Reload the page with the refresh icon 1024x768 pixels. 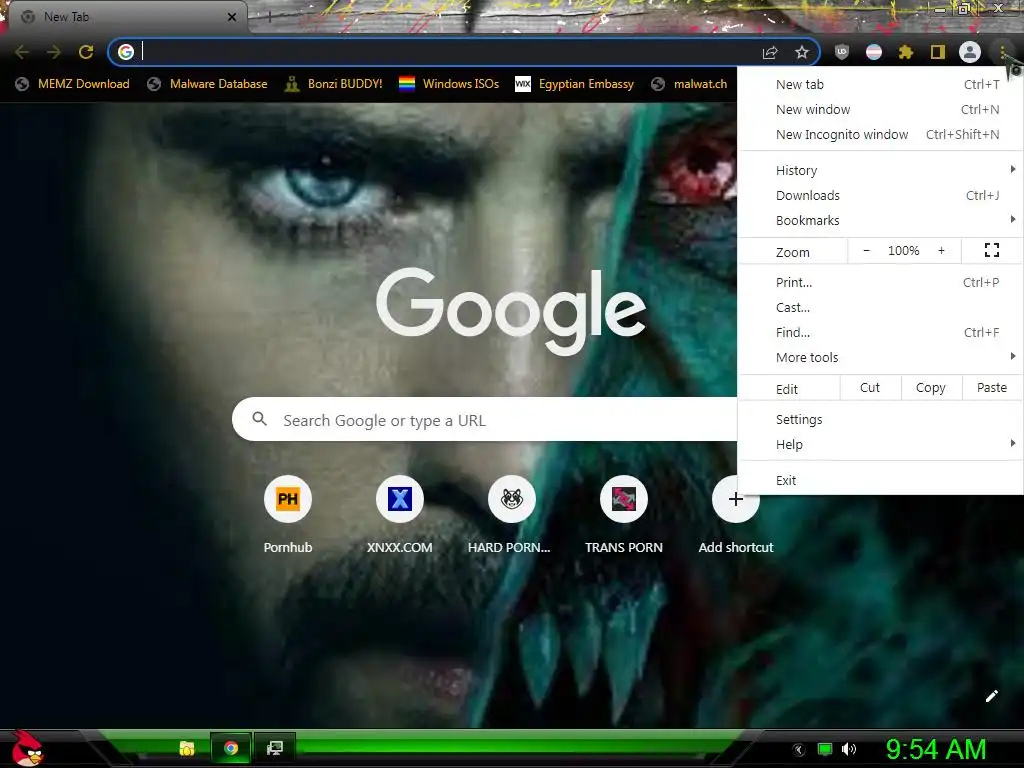click(86, 52)
